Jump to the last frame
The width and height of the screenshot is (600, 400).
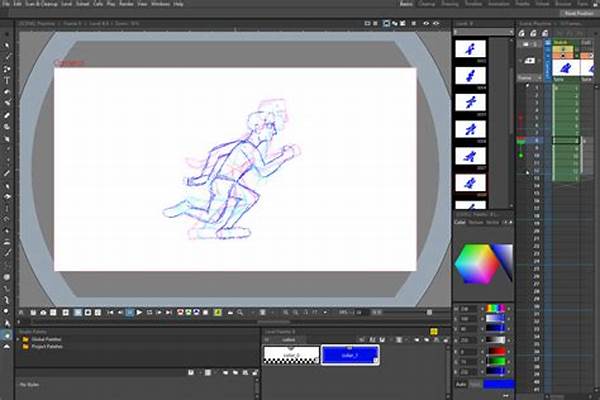168,313
